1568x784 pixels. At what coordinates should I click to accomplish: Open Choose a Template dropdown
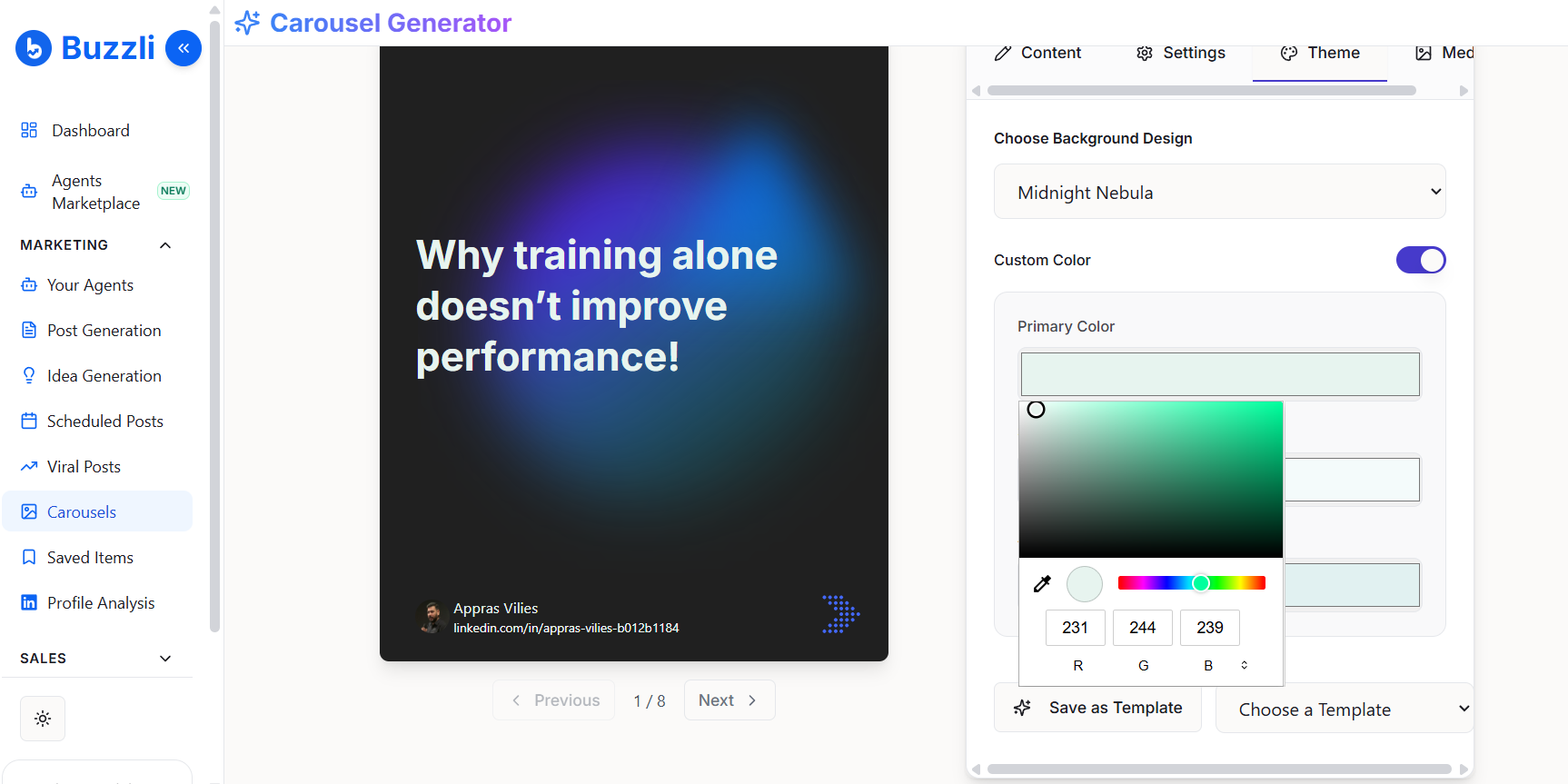(x=1345, y=709)
